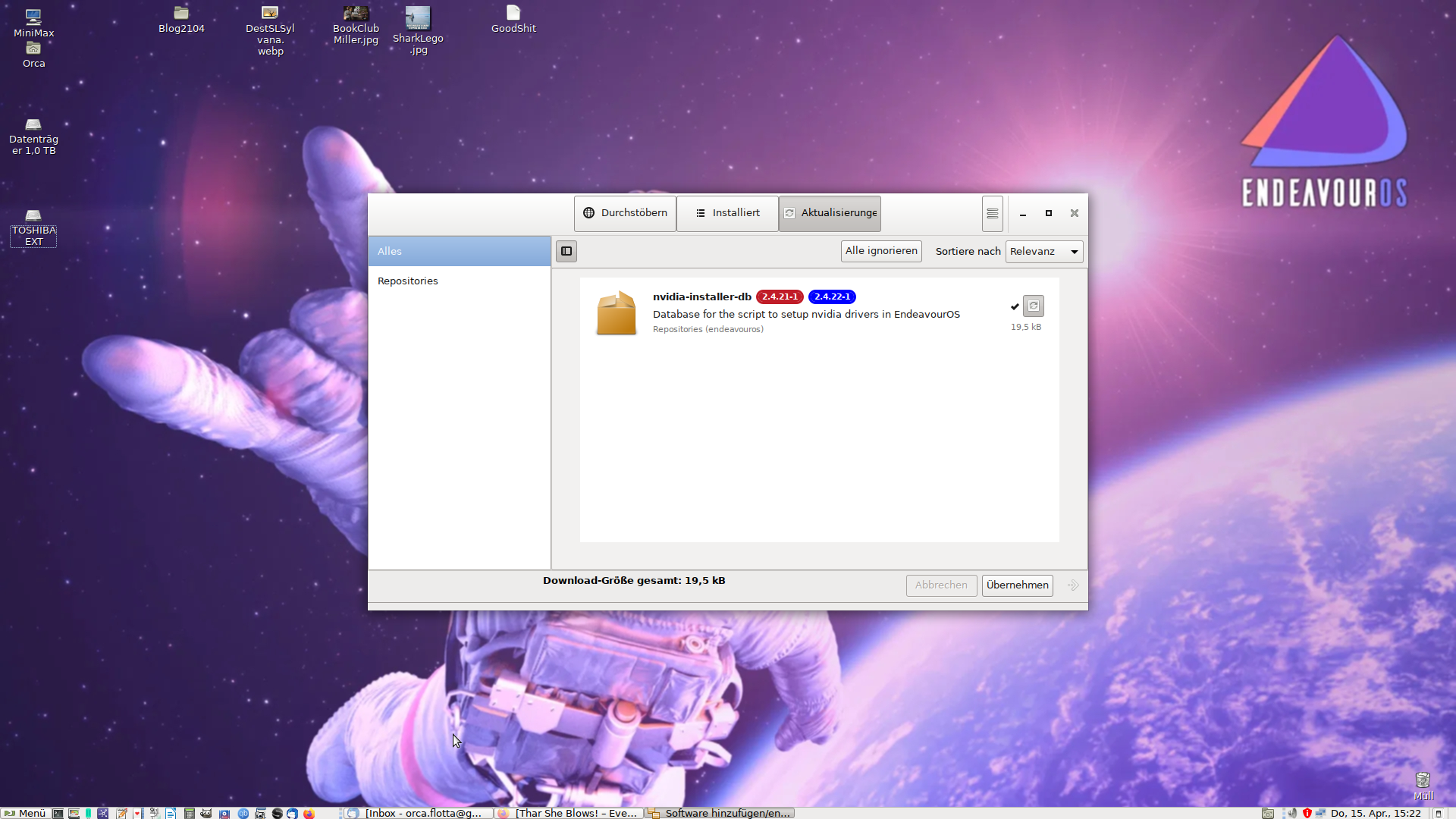Launch the terminal from the taskbar

pyautogui.click(x=58, y=813)
